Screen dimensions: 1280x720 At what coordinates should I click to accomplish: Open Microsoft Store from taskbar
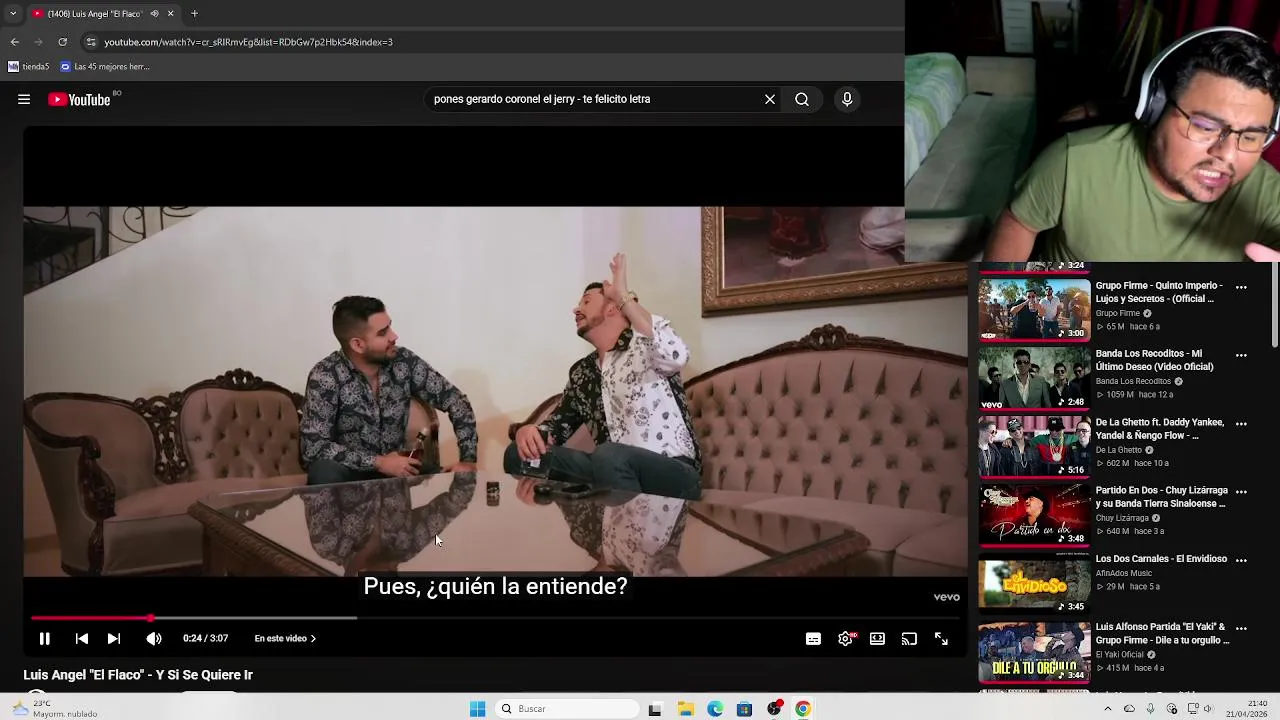click(x=744, y=709)
